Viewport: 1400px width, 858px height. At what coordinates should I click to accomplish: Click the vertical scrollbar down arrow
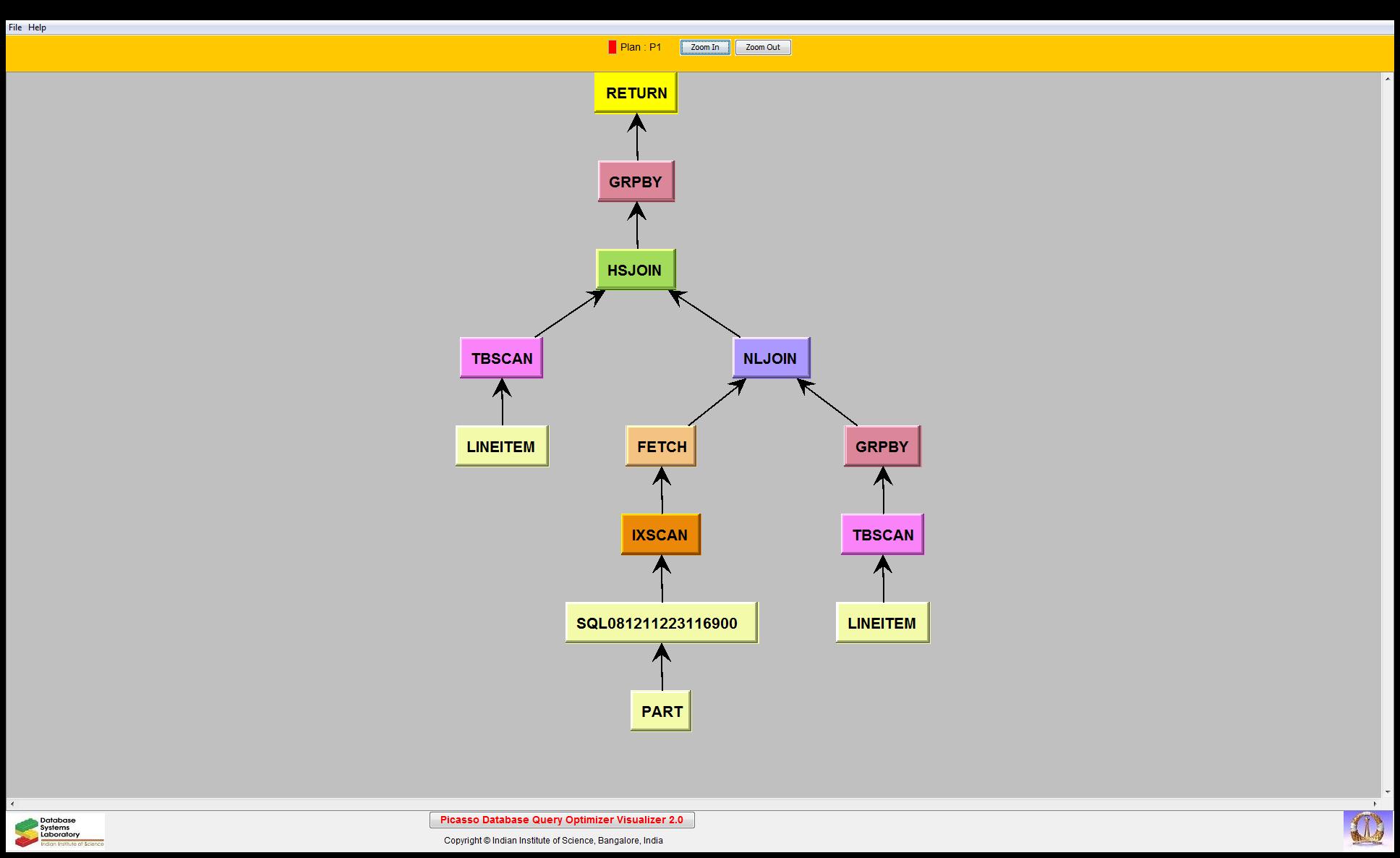click(1387, 792)
